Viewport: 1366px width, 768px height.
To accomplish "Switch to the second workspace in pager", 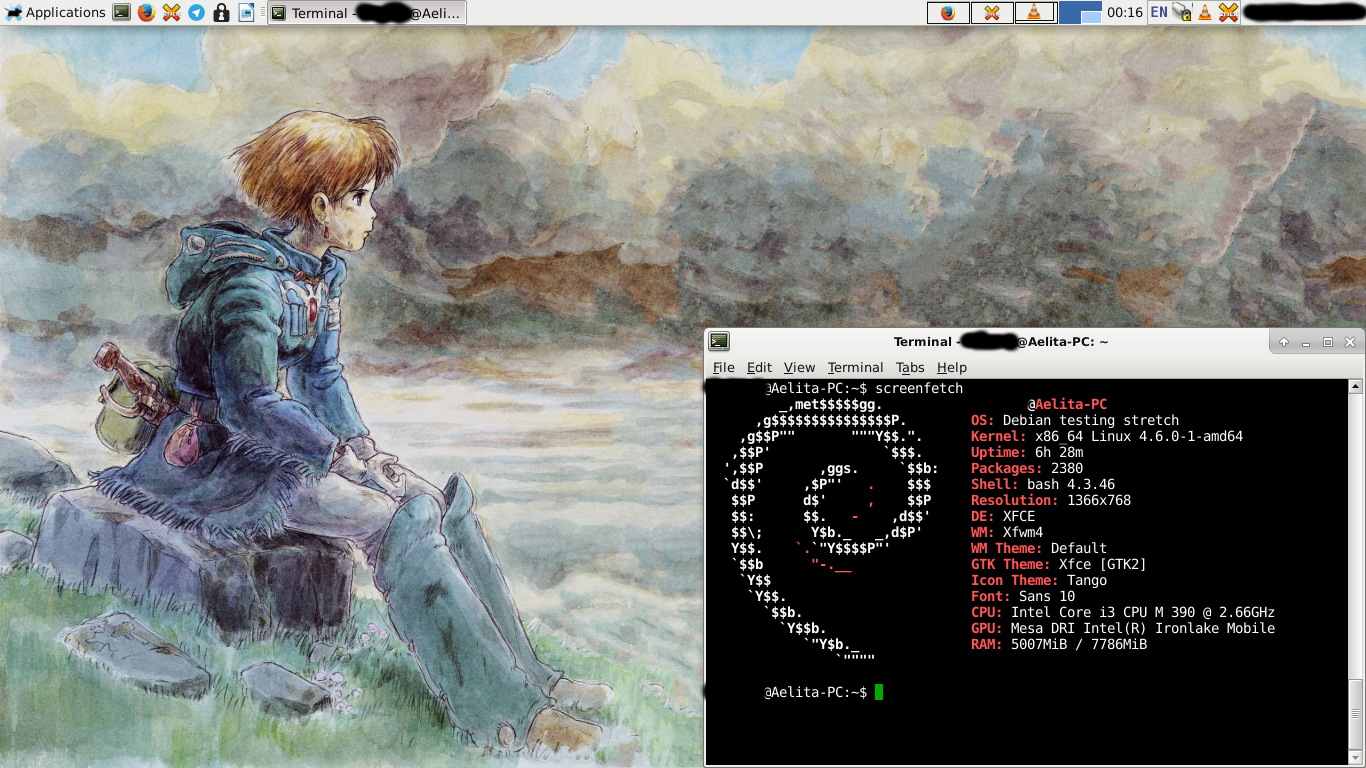I will coord(1090,13).
